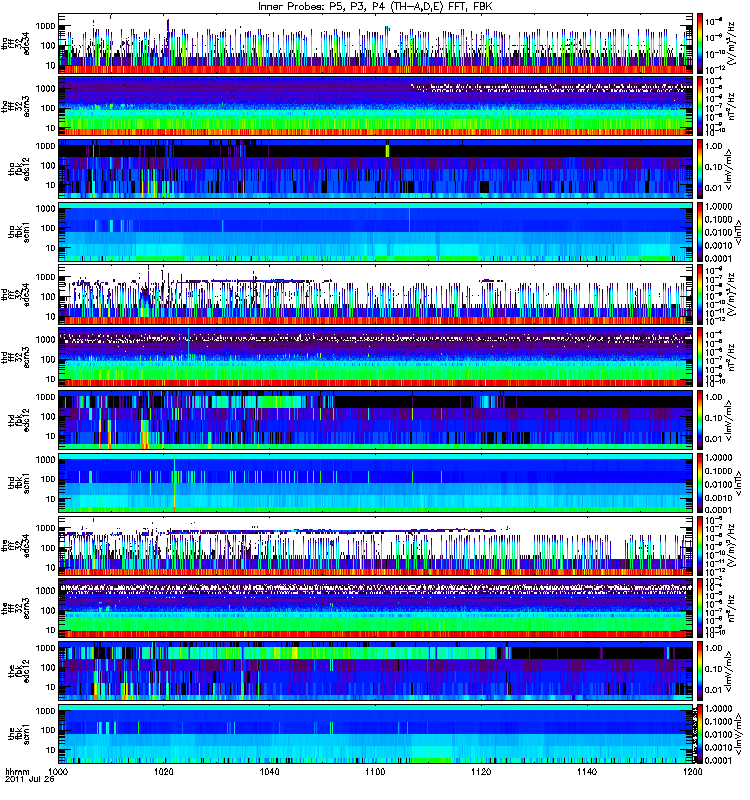Click the '0.0001' value on thd fbk scm1 color bar
Image resolution: width=750 pixels, height=800 pixels.
(719, 510)
